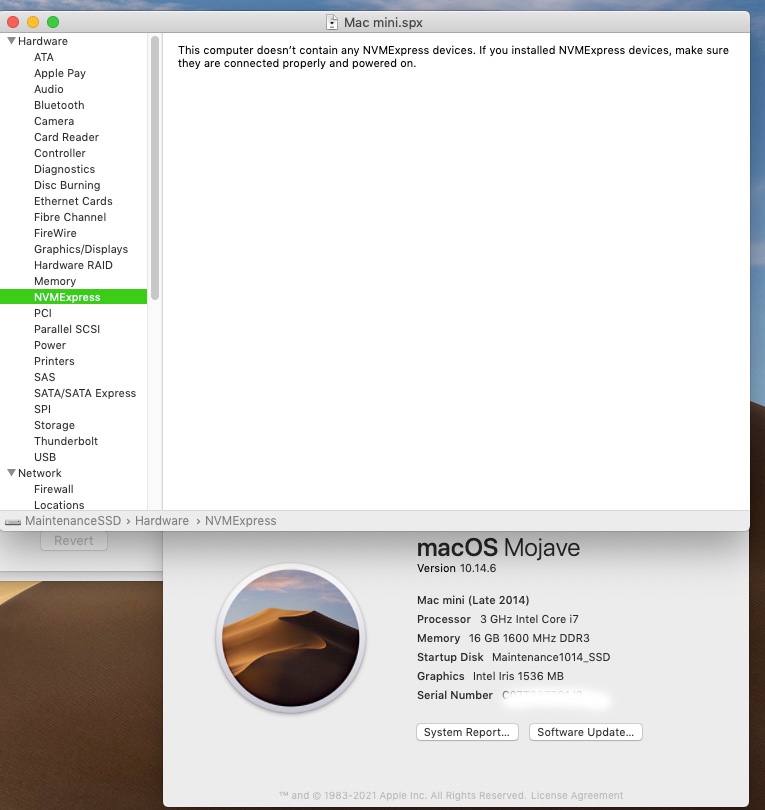Select PCI in the hardware list
The height and width of the screenshot is (810, 765).
pos(43,313)
